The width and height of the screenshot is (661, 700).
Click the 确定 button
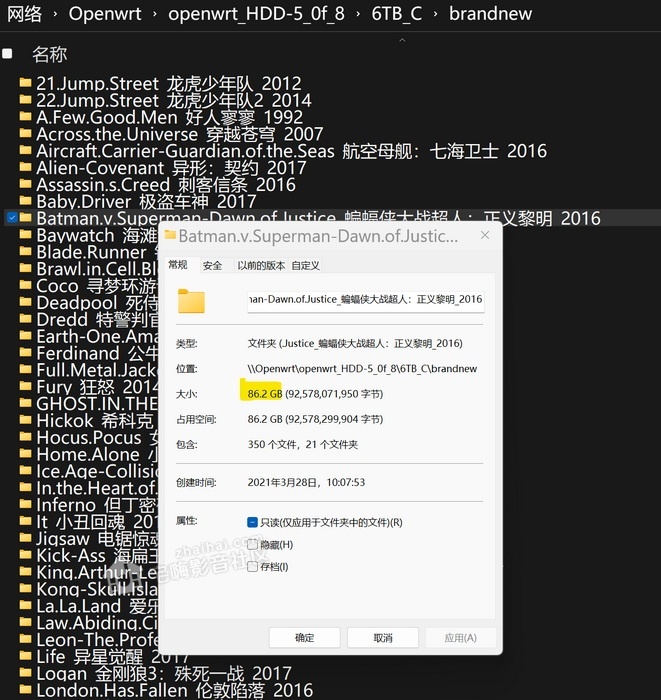[x=304, y=638]
